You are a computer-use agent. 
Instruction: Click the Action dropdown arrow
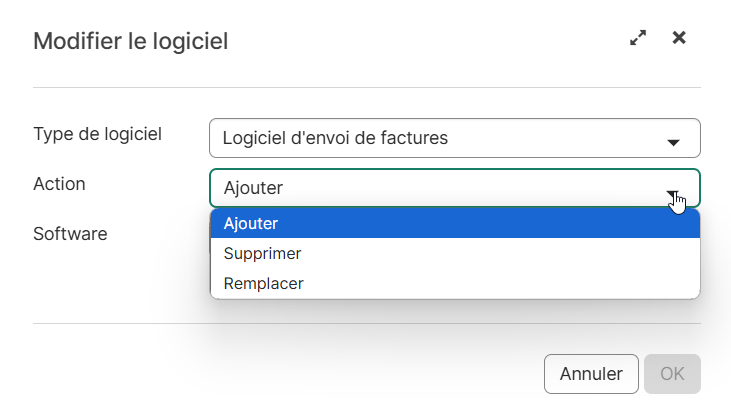pos(673,193)
